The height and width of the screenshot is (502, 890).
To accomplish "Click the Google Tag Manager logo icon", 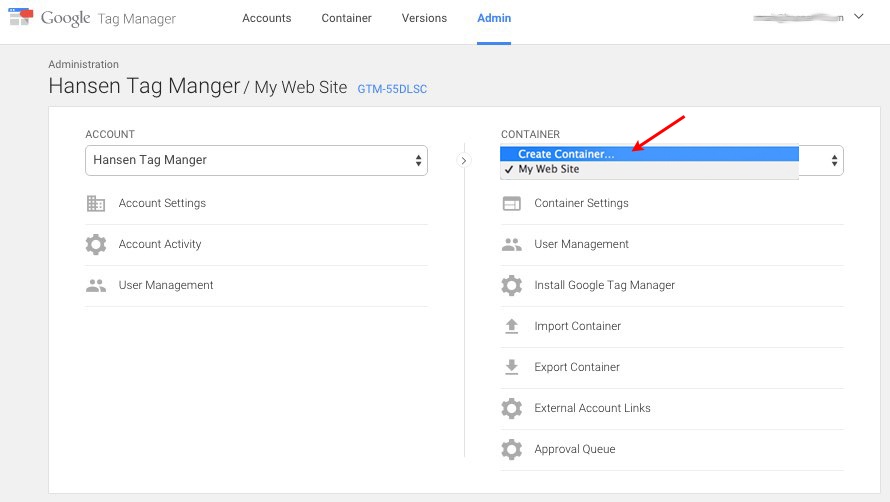I will [x=20, y=17].
